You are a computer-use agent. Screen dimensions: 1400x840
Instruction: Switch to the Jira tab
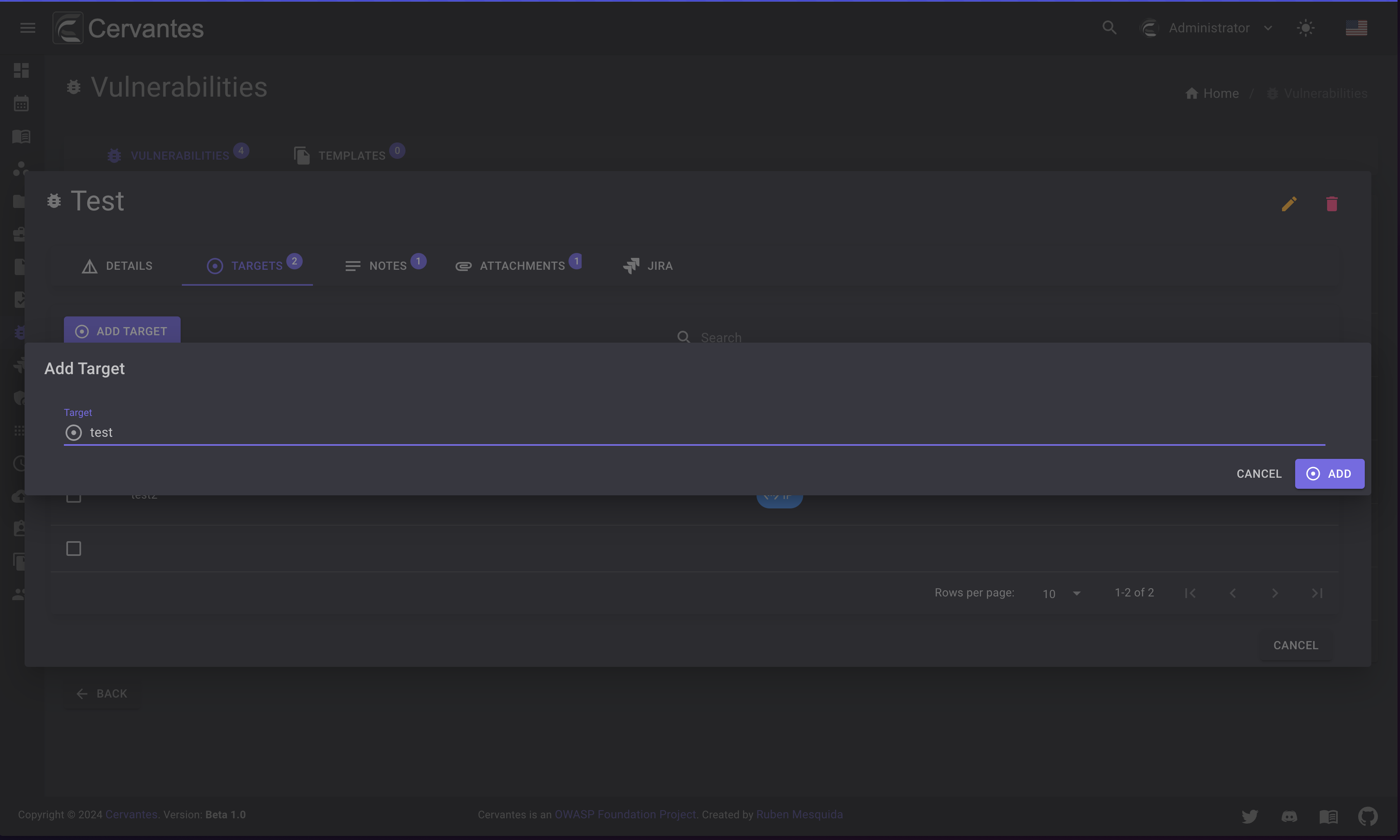pos(648,266)
